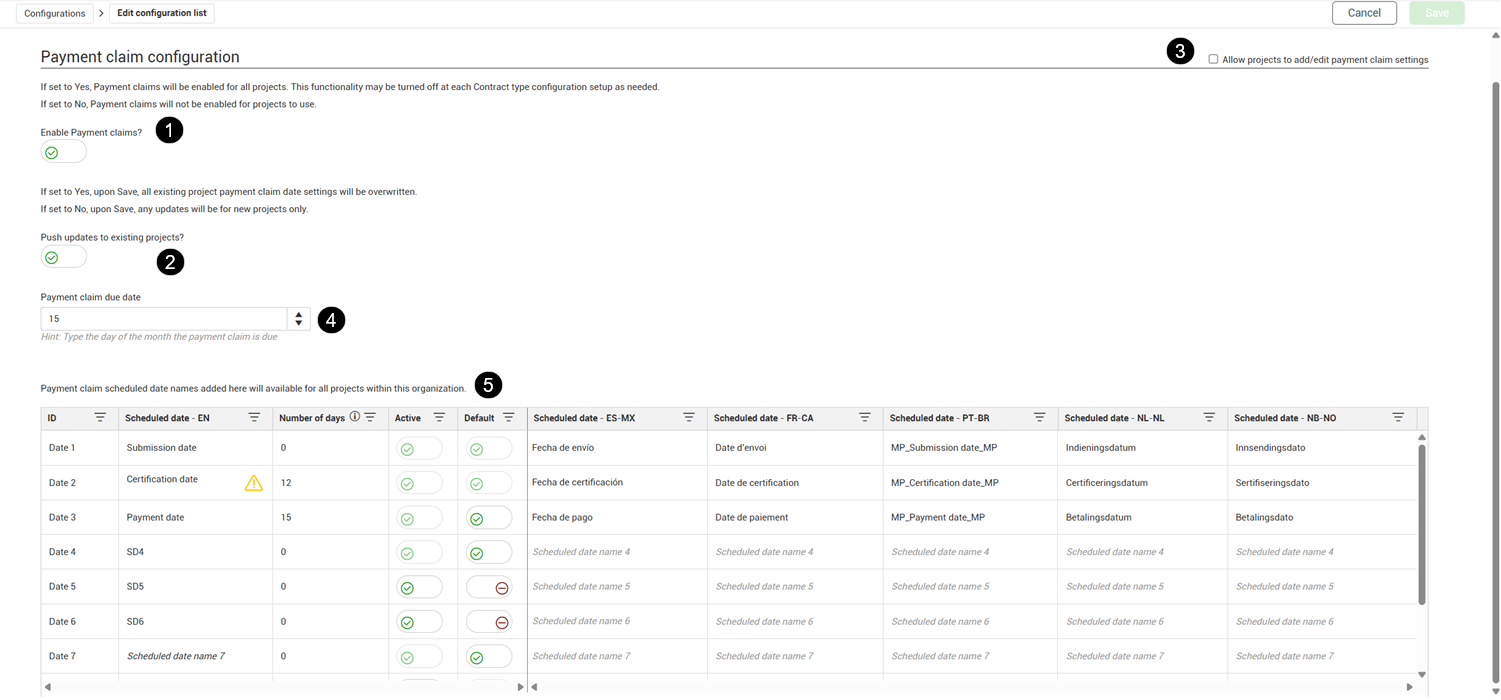1501x700 pixels.
Task: Toggle Active switch for Date 1 row
Action: pyautogui.click(x=419, y=449)
